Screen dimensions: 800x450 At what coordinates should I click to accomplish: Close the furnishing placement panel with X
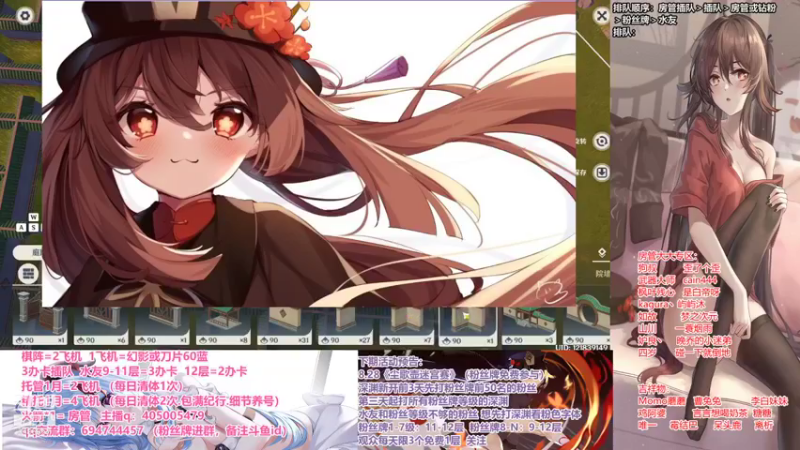coord(602,16)
